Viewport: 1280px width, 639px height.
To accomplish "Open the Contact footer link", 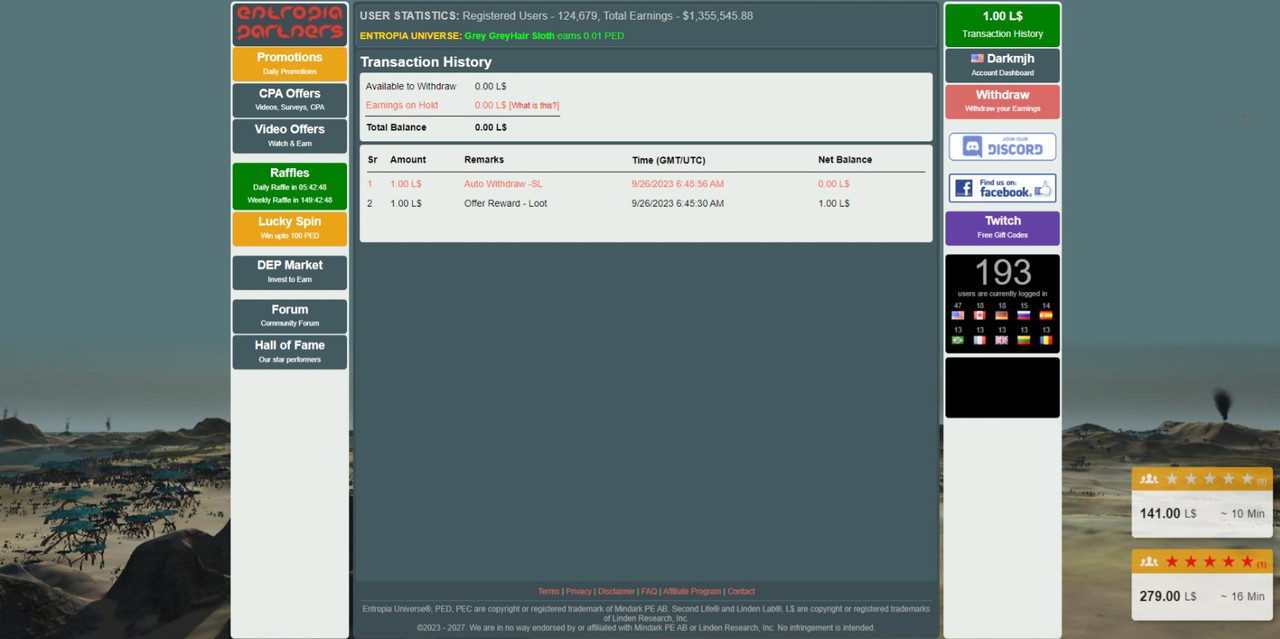I will (x=741, y=591).
